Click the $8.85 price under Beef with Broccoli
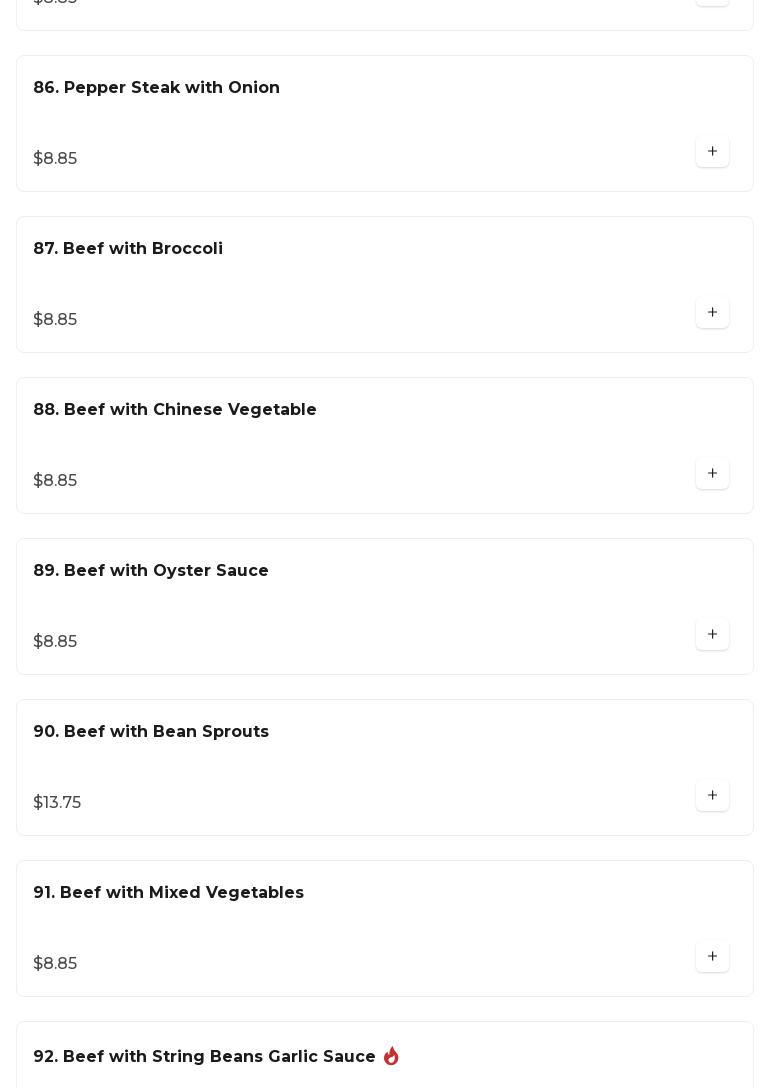This screenshot has width=770, height=1088. [55, 320]
